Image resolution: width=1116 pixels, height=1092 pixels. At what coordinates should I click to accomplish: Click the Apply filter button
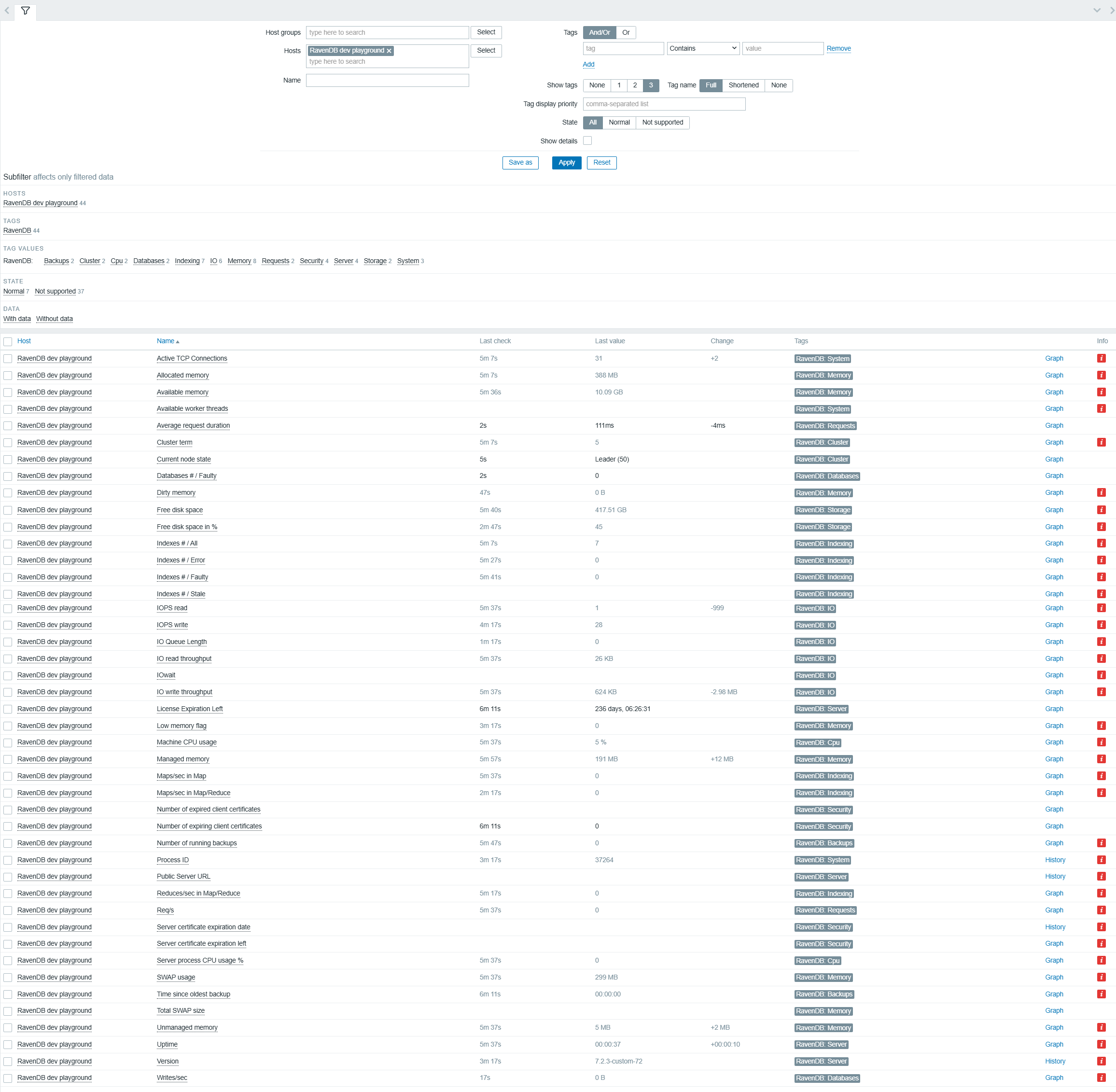(567, 163)
